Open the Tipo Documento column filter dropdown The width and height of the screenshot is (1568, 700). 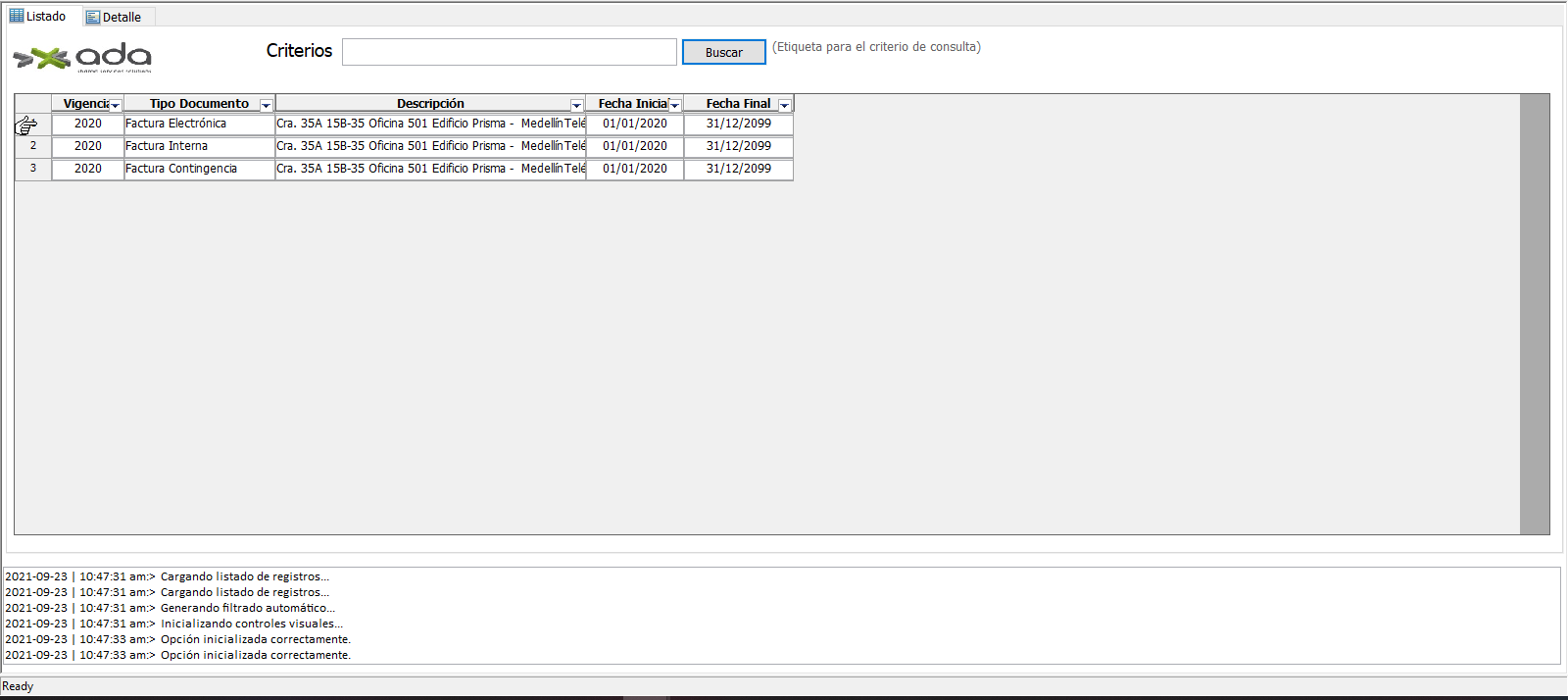click(x=266, y=105)
